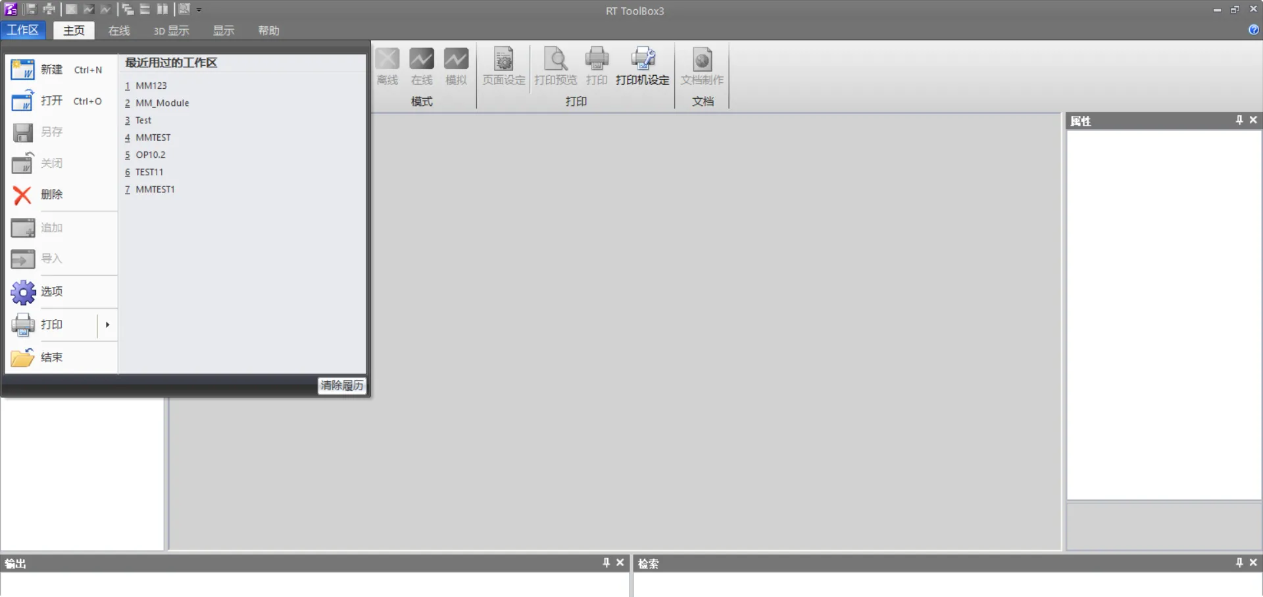Open the quick access toolbar customize arrow
Image resolution: width=1263 pixels, height=597 pixels.
(199, 10)
